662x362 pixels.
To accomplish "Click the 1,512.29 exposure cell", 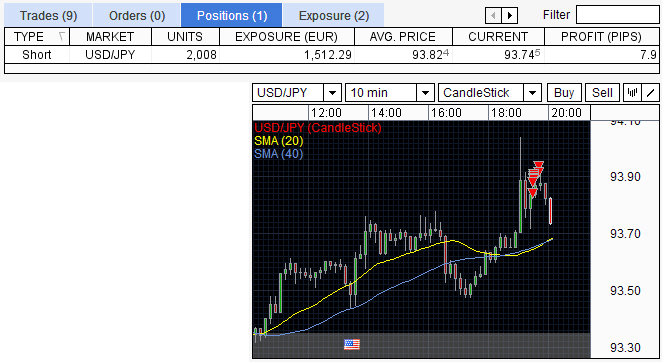I will click(287, 54).
